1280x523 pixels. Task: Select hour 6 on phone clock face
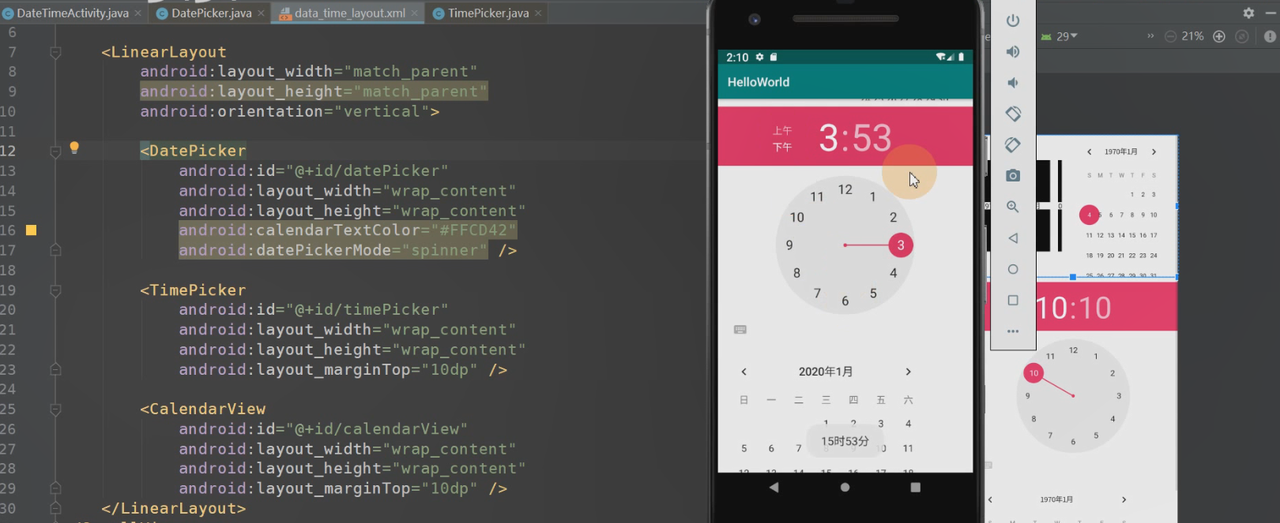[x=845, y=301]
